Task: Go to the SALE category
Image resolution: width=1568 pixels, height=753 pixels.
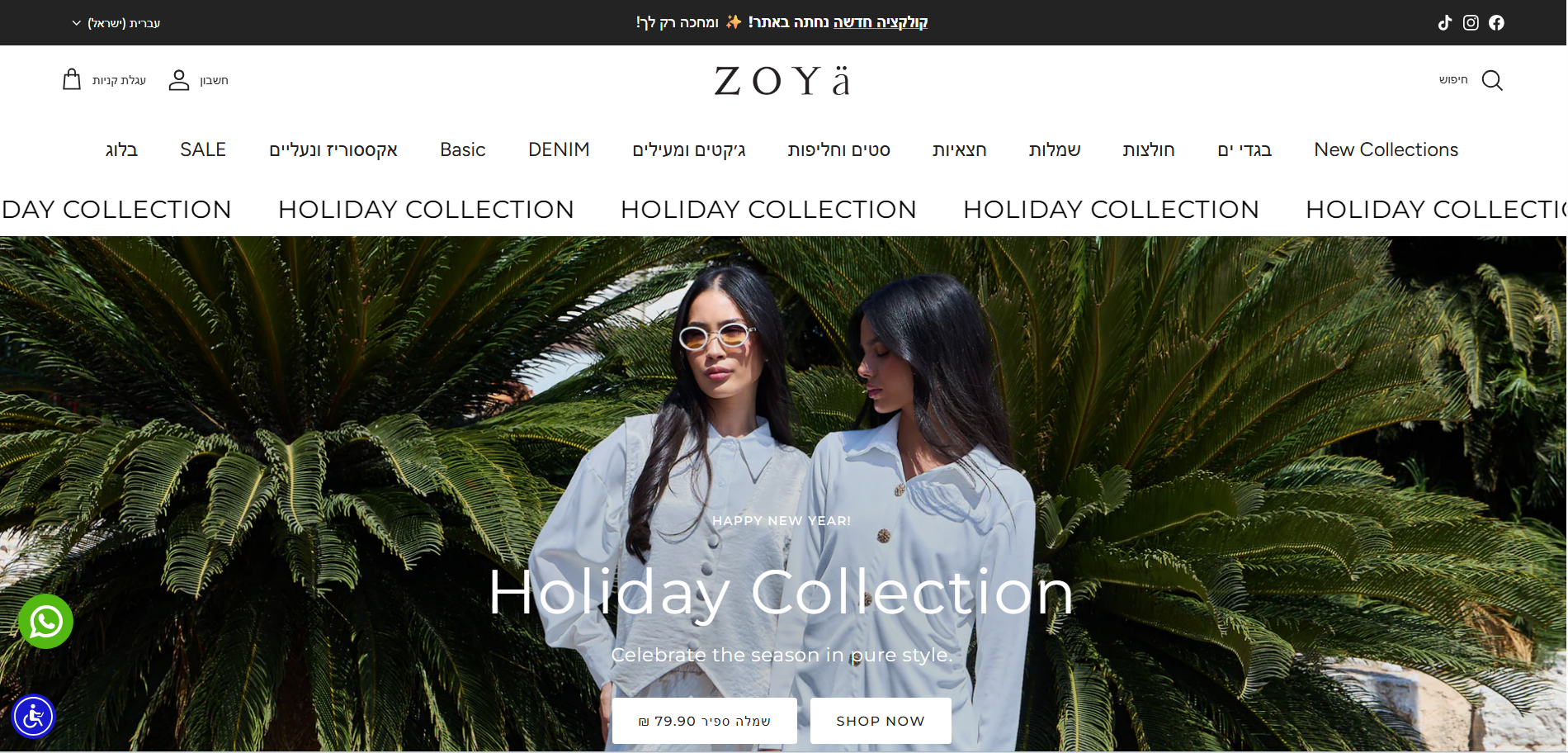Action: (x=203, y=149)
